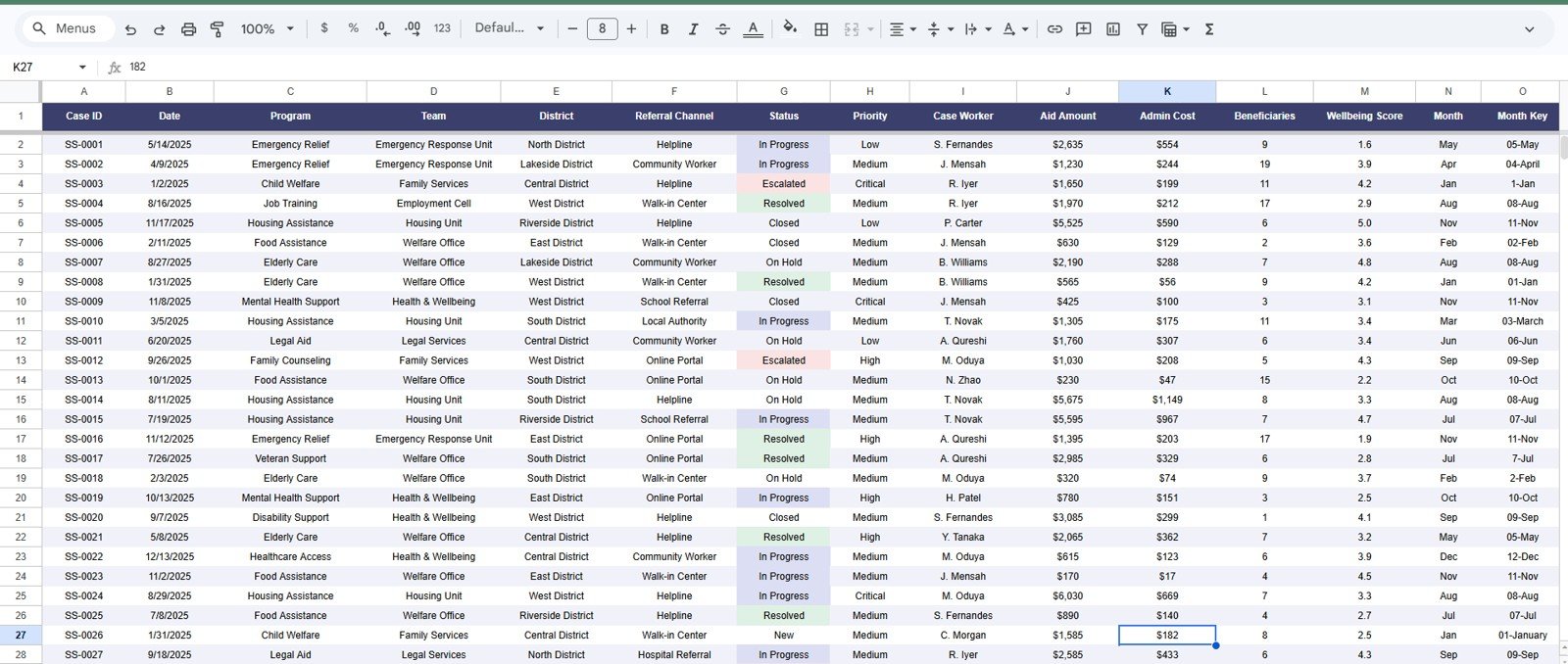Click case worker Y. Tanaka cell
The width and height of the screenshot is (1568, 664).
(x=963, y=537)
